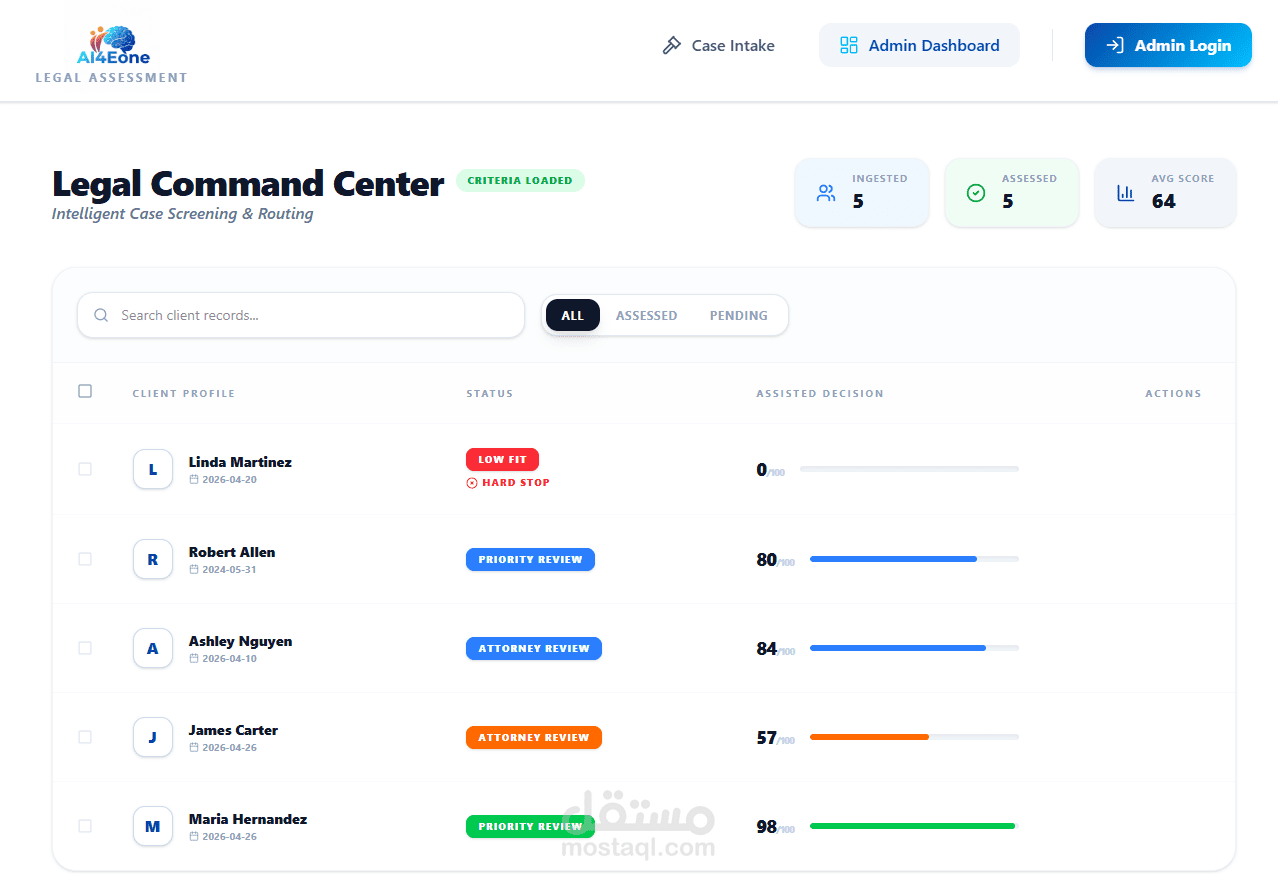Screen dimensions: 1278x879
Task: Click the M avatar for Maria Hernandez
Action: click(153, 826)
